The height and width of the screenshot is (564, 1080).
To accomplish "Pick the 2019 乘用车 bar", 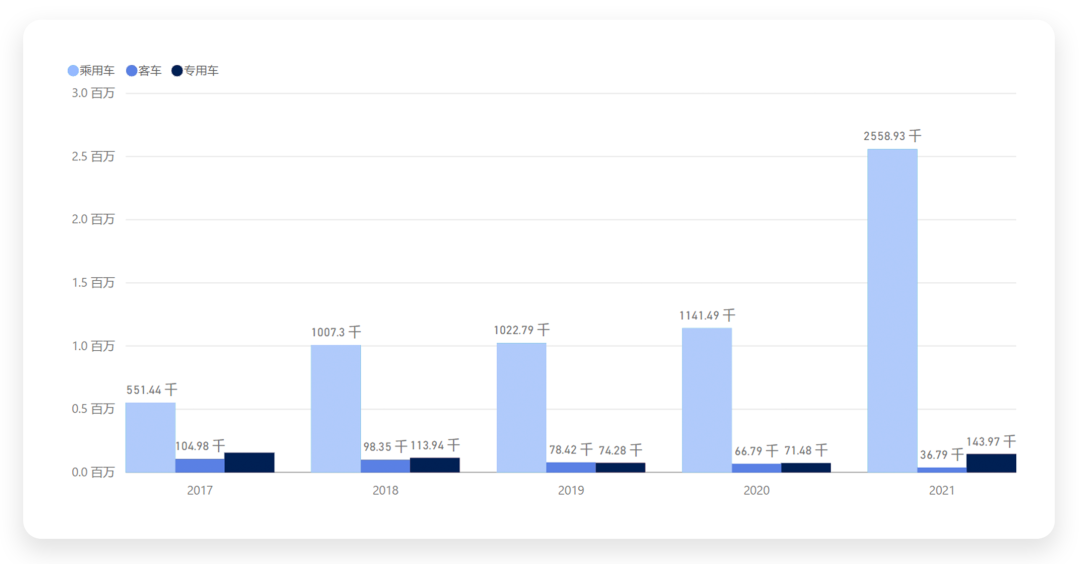I will click(x=521, y=407).
